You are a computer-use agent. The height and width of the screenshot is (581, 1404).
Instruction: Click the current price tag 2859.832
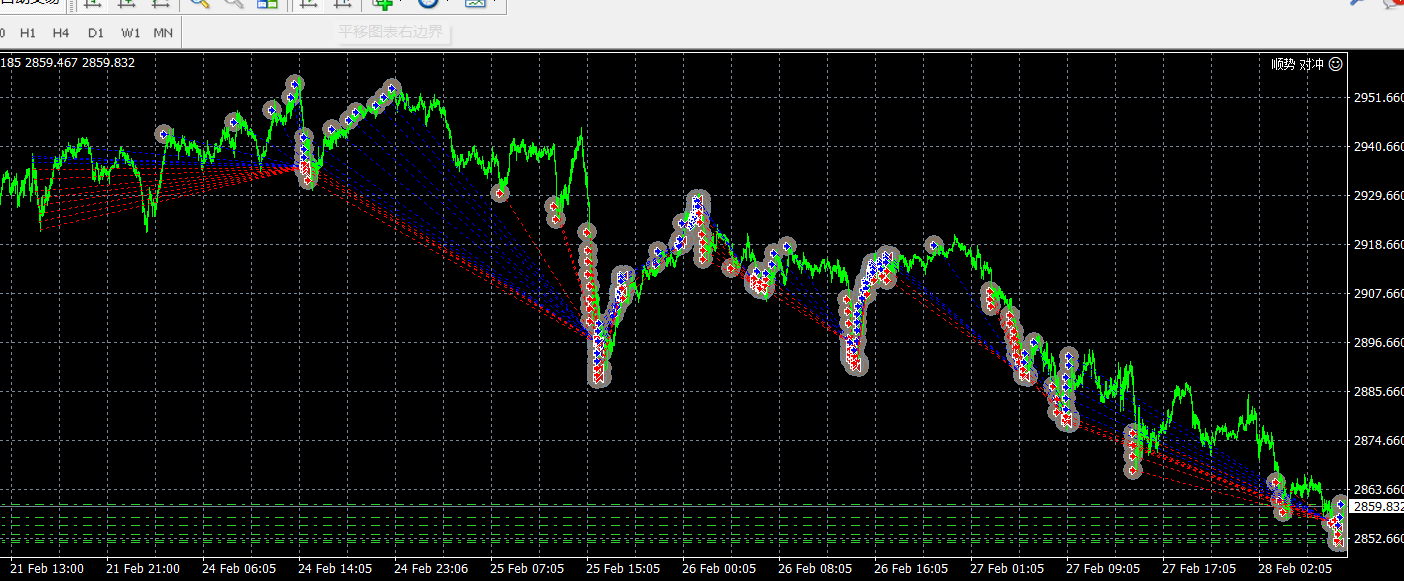[x=1377, y=507]
